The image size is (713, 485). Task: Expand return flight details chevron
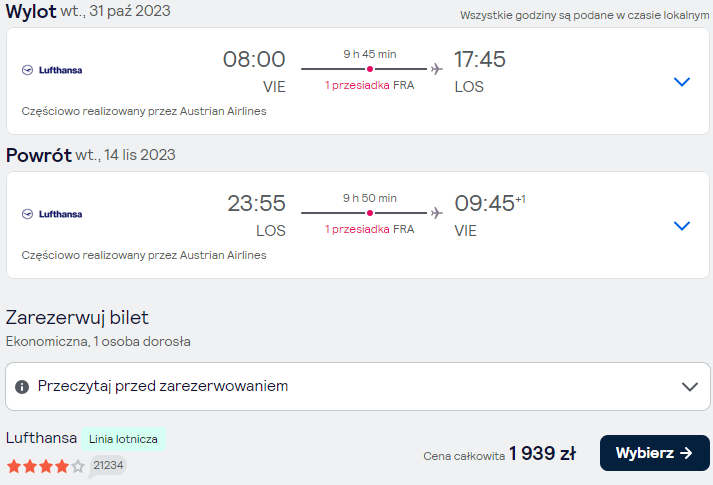pyautogui.click(x=682, y=226)
